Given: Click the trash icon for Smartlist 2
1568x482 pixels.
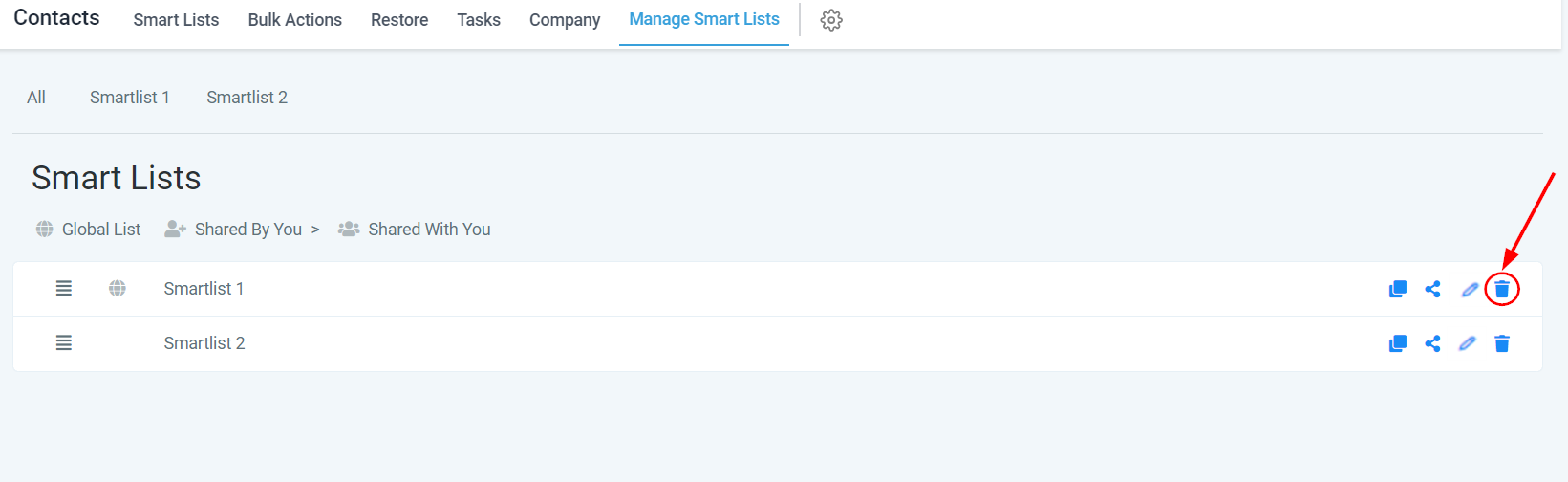Looking at the screenshot, I should [x=1502, y=343].
